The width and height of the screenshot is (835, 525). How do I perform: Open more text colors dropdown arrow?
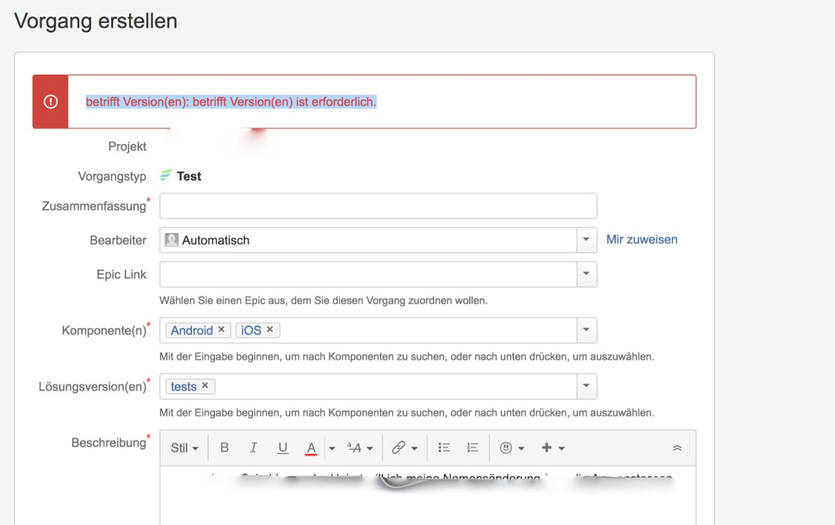pyautogui.click(x=332, y=448)
